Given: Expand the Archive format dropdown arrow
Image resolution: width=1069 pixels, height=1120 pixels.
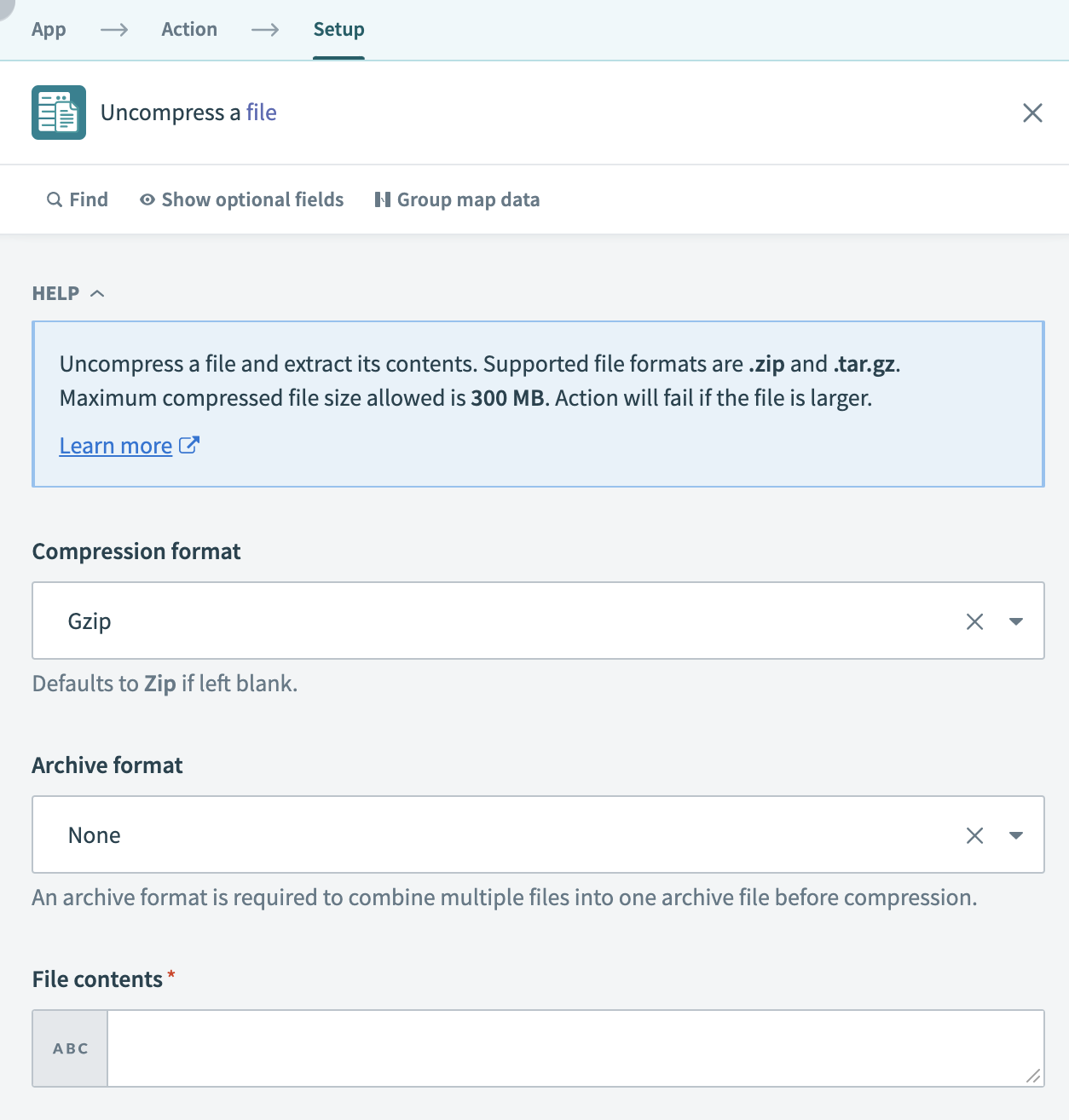Looking at the screenshot, I should point(1015,835).
